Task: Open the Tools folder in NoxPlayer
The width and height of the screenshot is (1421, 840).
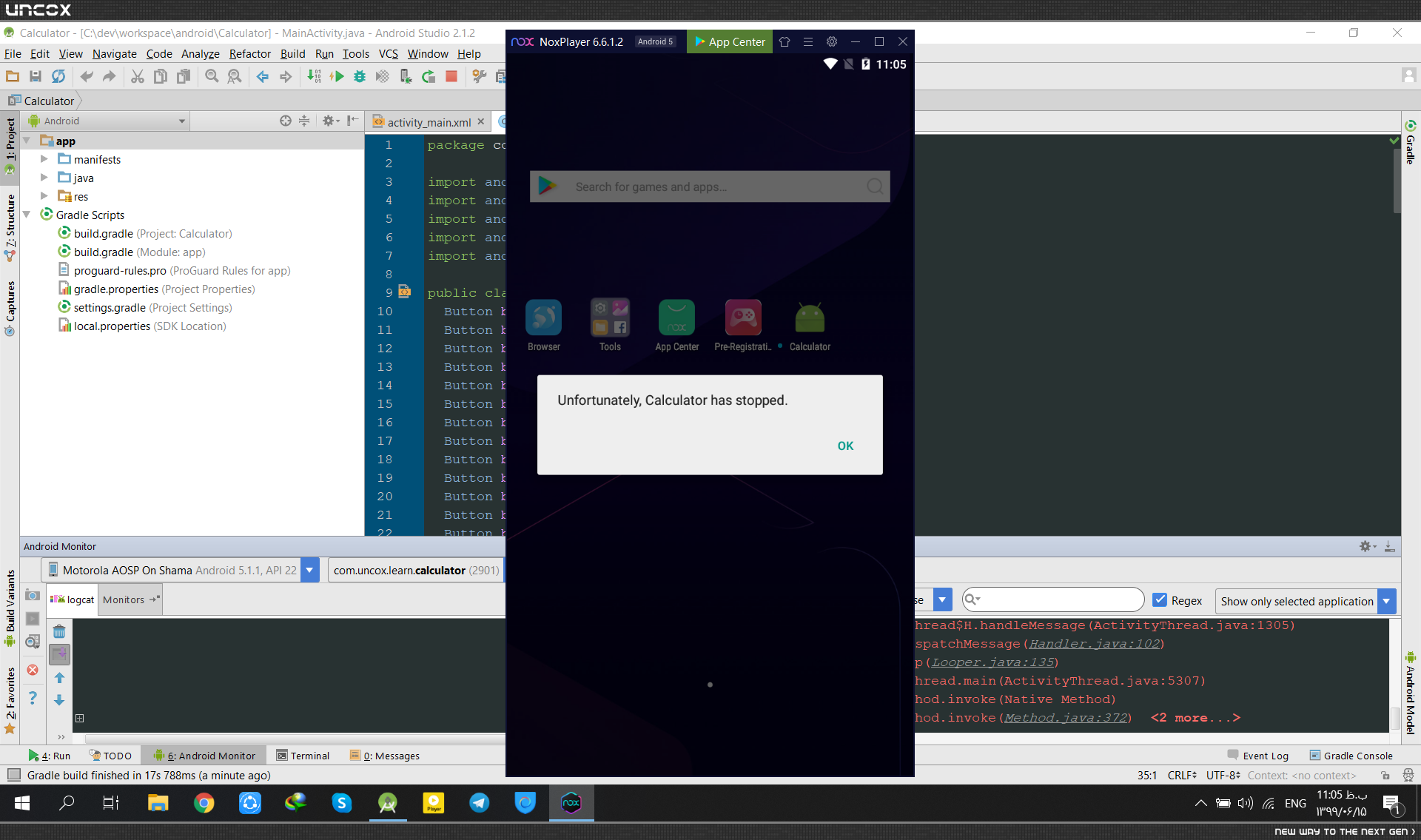Action: tap(610, 326)
